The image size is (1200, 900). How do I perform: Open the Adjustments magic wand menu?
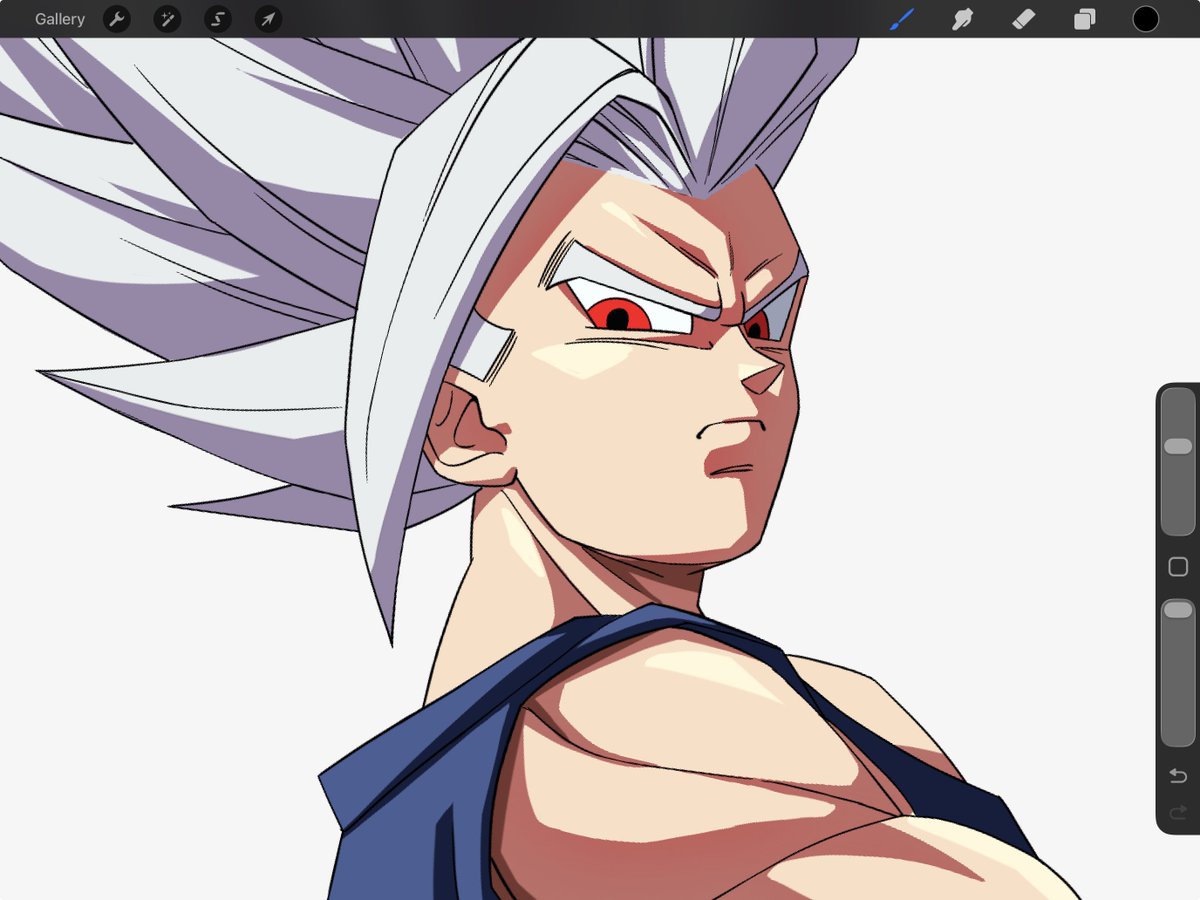pyautogui.click(x=167, y=19)
